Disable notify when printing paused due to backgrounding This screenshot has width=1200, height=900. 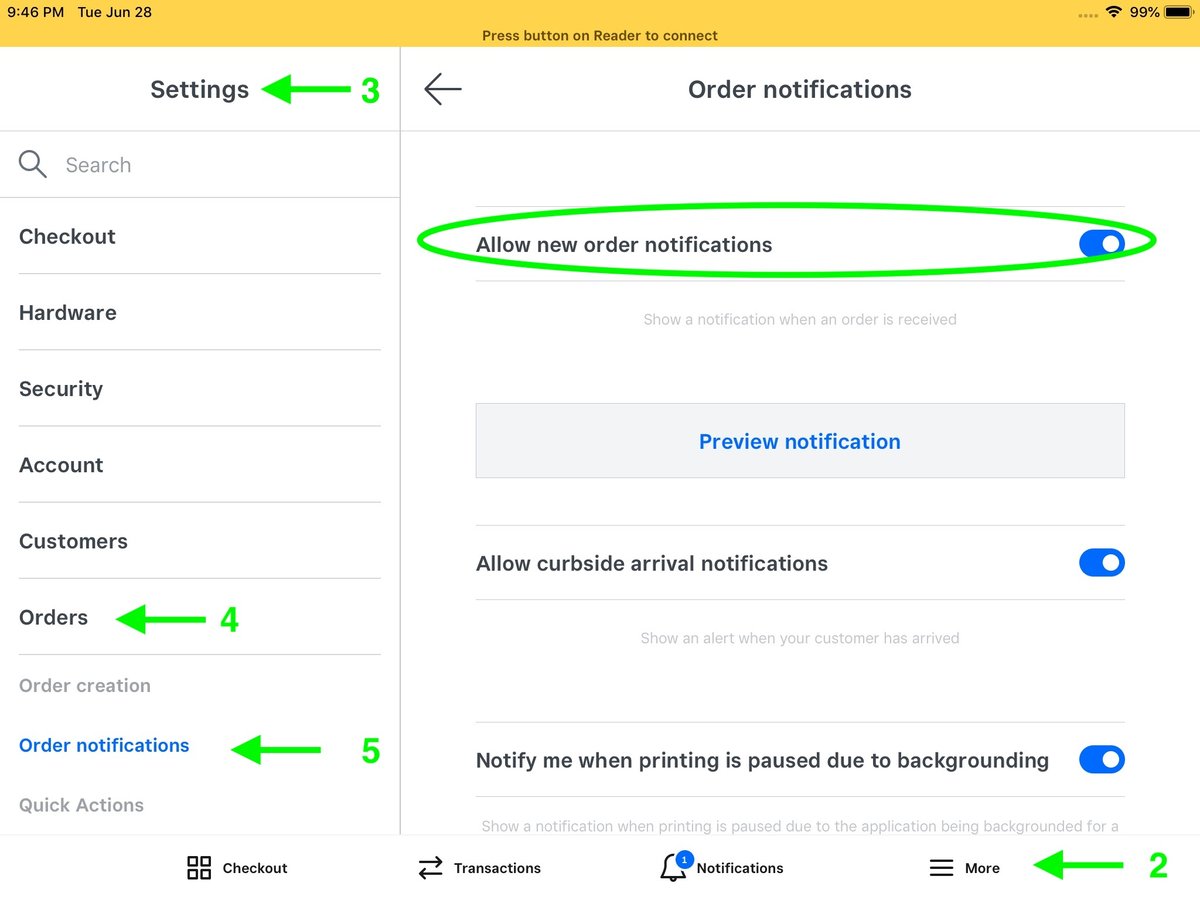(x=1102, y=759)
